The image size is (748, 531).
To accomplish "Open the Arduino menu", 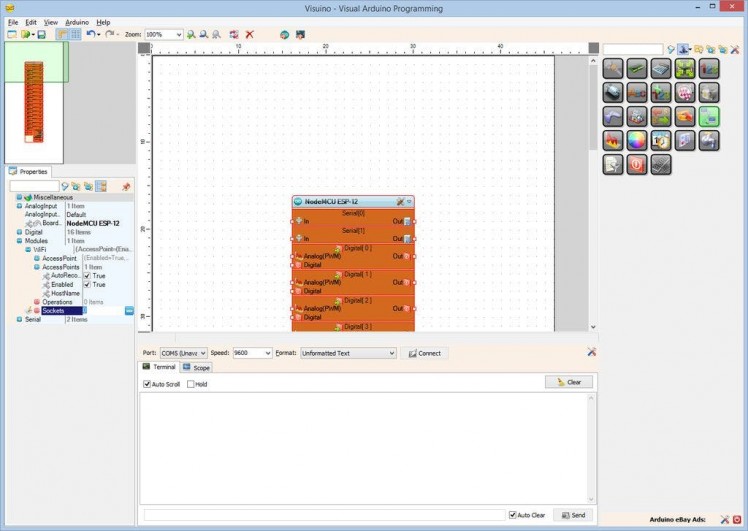I will click(77, 21).
